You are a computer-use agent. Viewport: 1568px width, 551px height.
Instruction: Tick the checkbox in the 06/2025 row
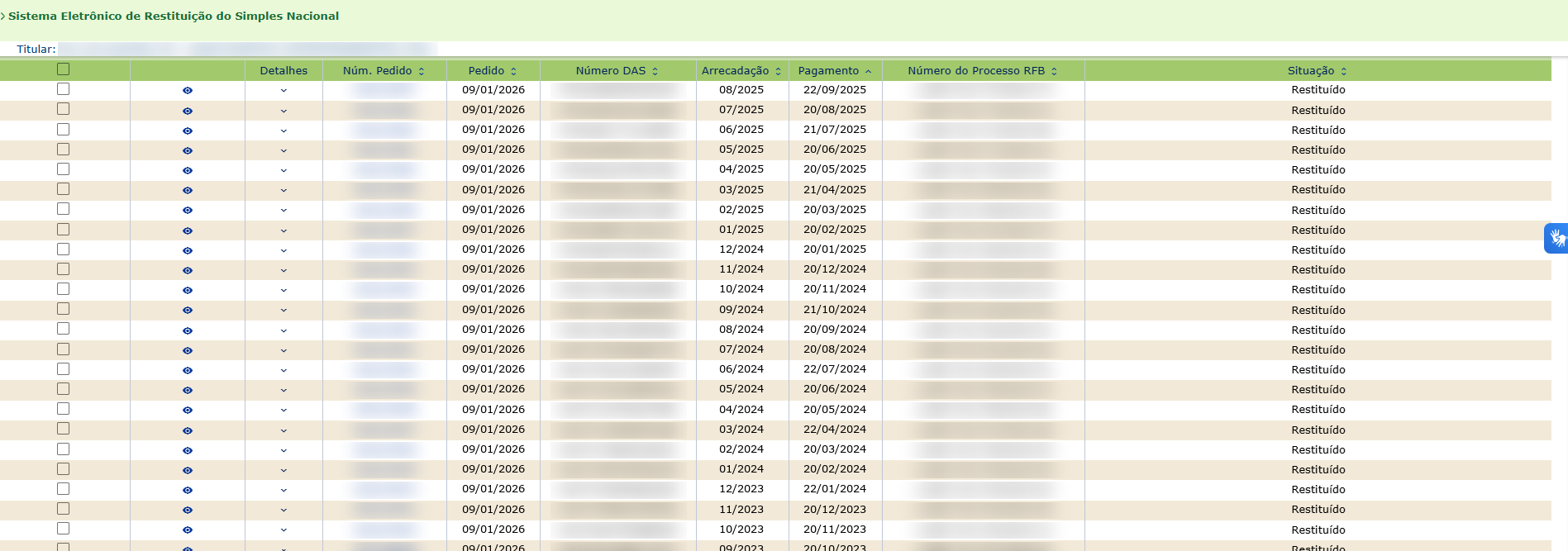point(63,129)
